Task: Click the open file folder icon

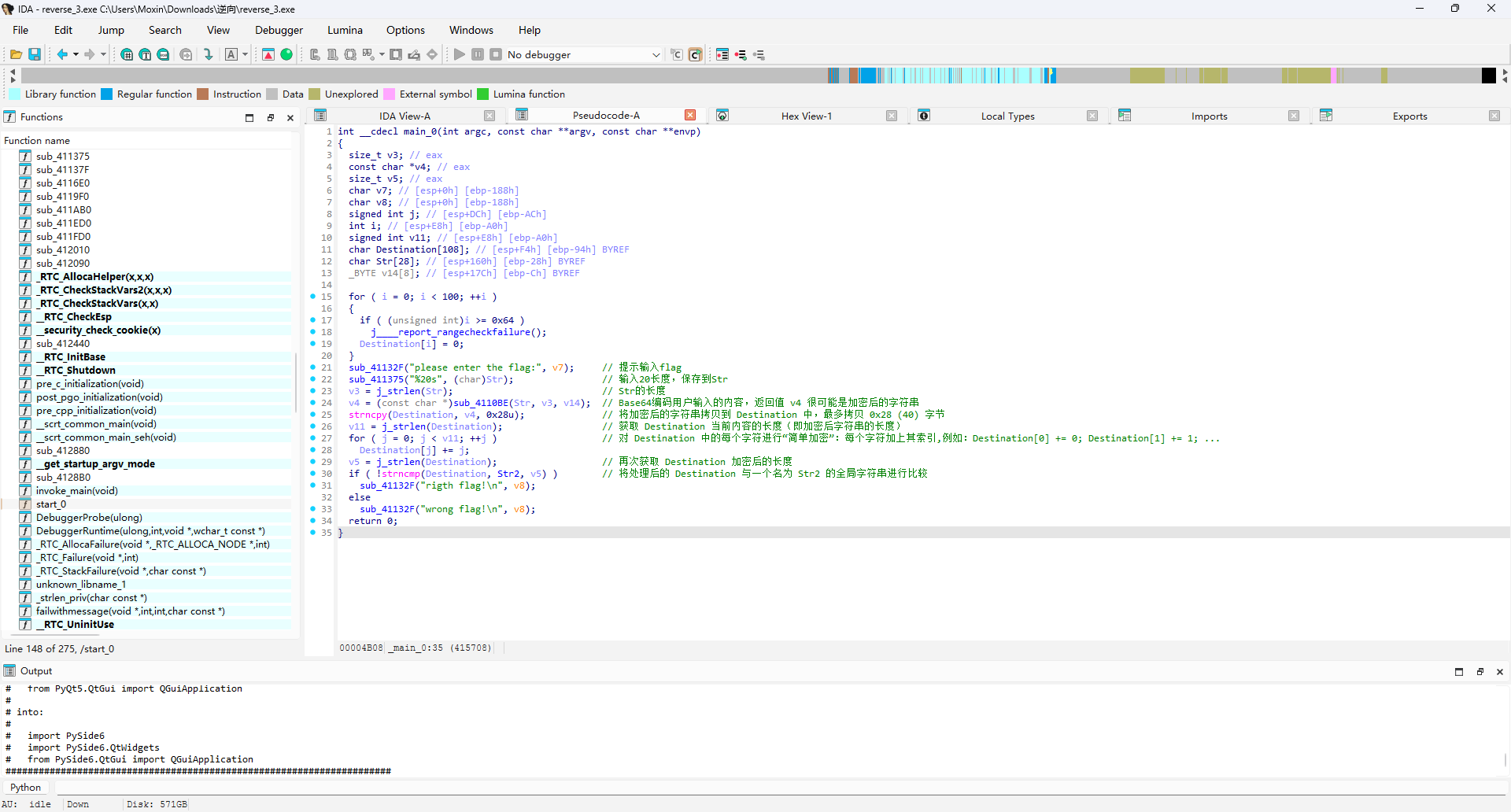Action: coord(16,54)
